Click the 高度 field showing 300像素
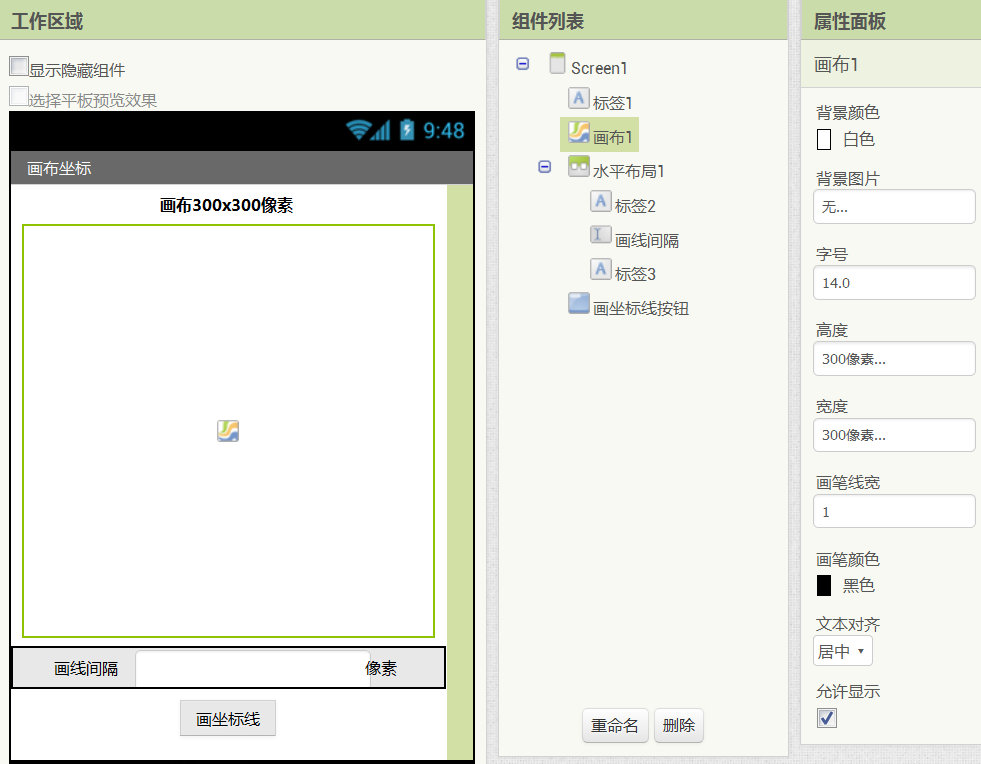The width and height of the screenshot is (981, 764). click(894, 359)
